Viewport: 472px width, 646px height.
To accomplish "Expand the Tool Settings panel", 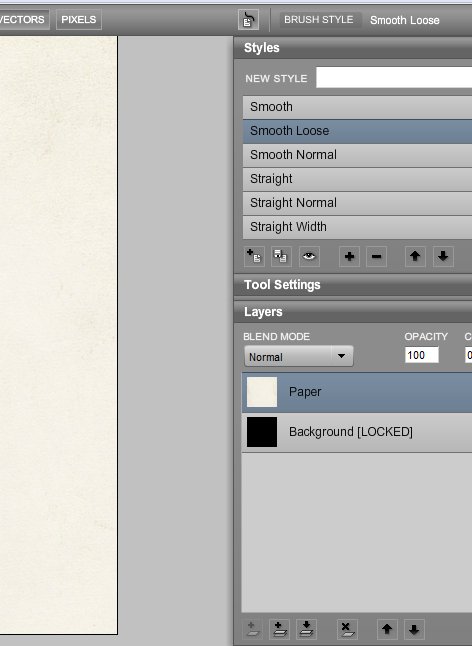I will click(x=353, y=285).
